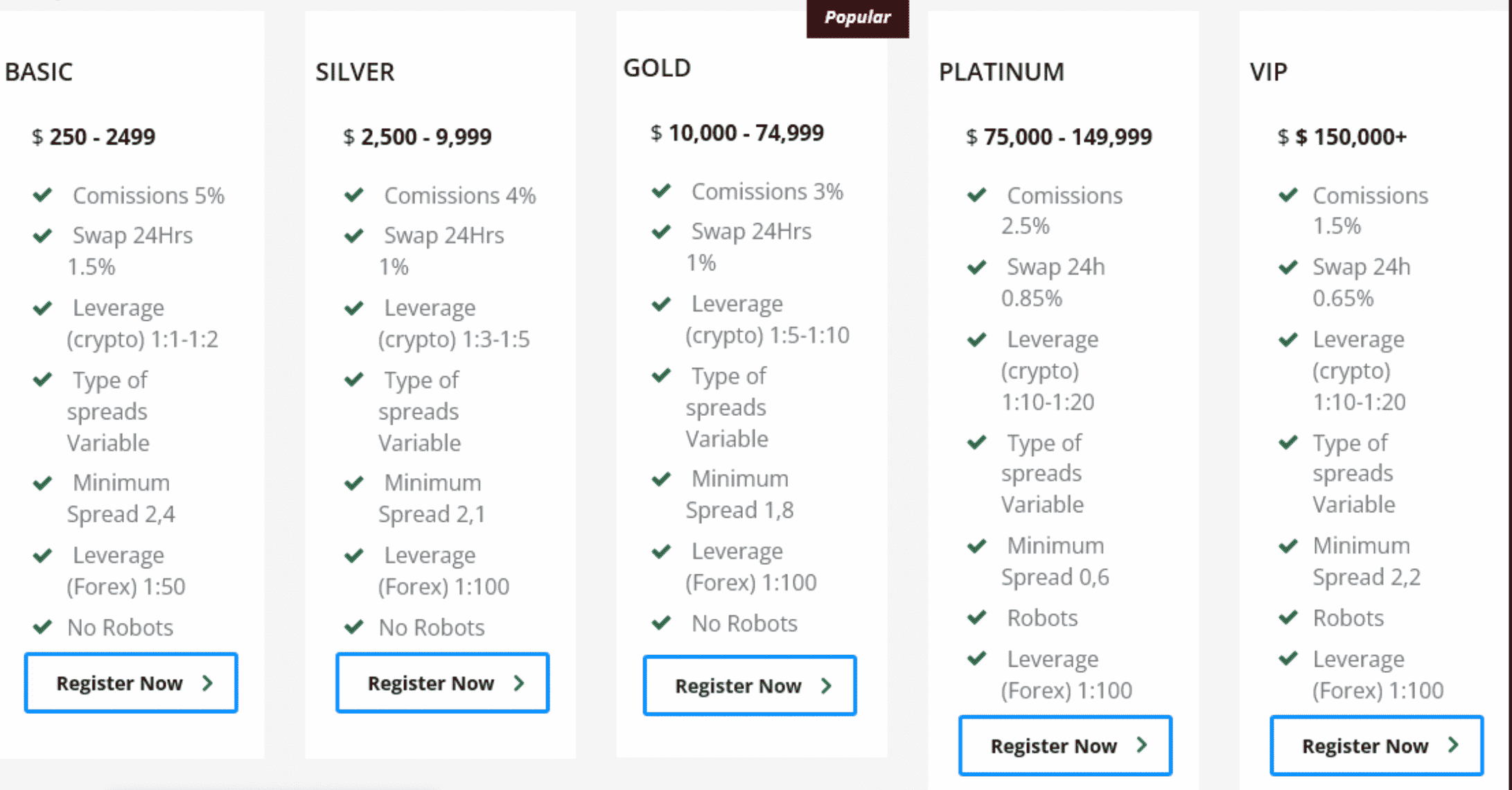
Task: Click the Register Now button under GOLD
Action: (x=750, y=685)
